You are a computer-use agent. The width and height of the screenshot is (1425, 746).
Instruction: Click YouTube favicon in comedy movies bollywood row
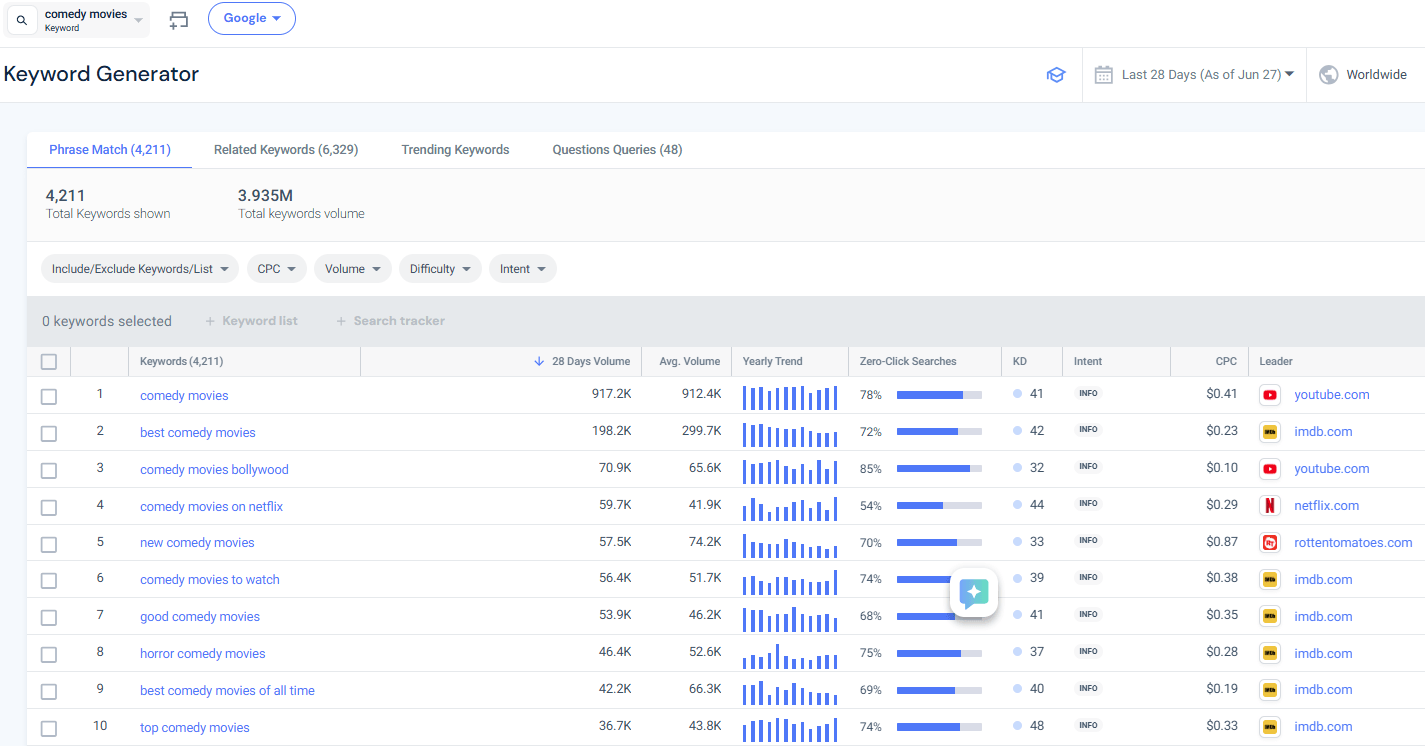tap(1270, 469)
